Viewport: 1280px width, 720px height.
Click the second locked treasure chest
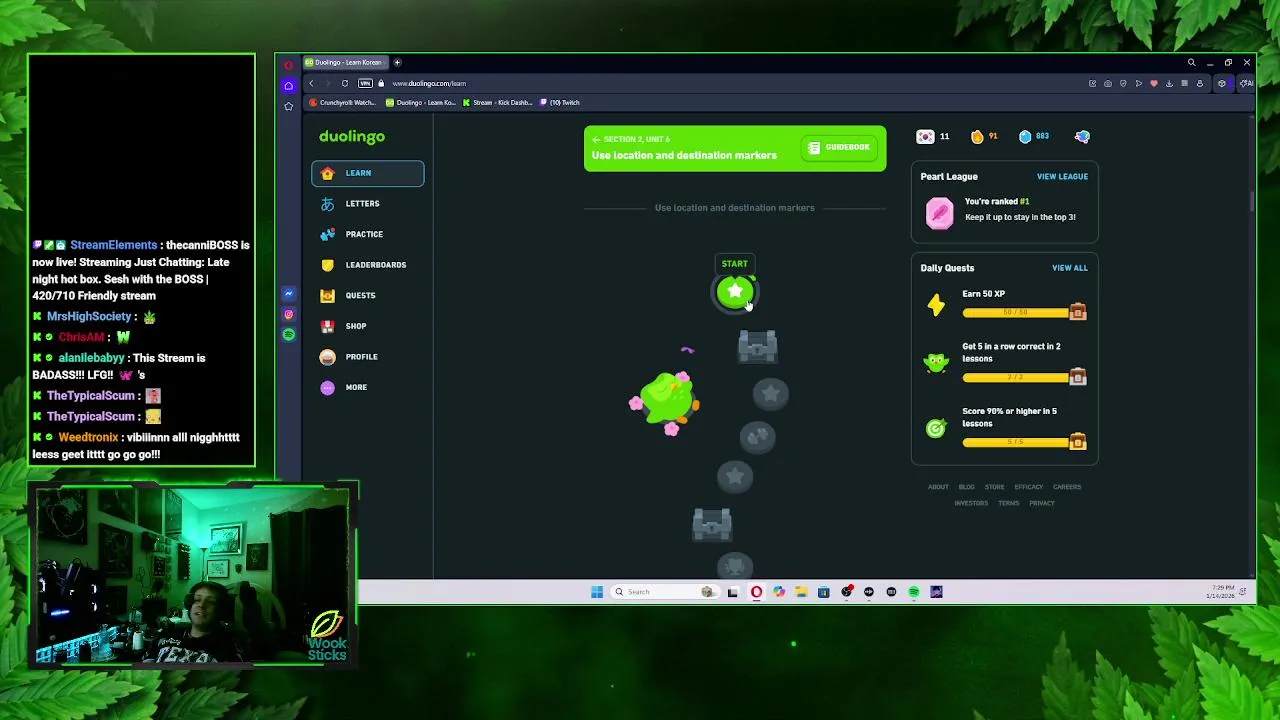coord(712,523)
